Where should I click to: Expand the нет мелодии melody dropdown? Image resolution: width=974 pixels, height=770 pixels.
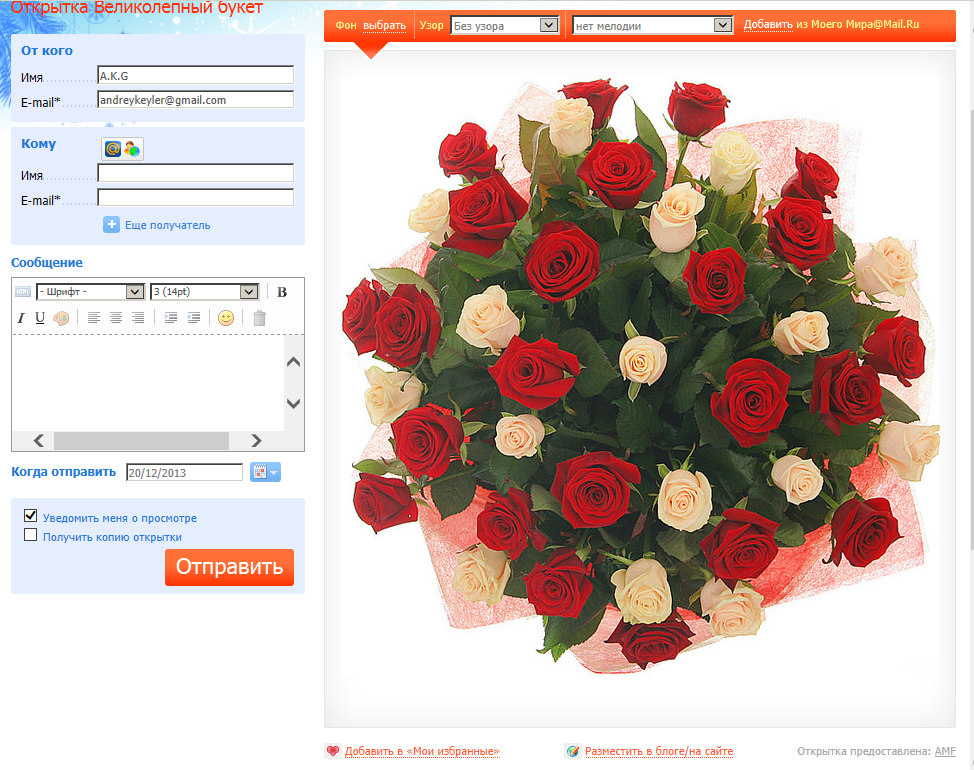pyautogui.click(x=652, y=25)
